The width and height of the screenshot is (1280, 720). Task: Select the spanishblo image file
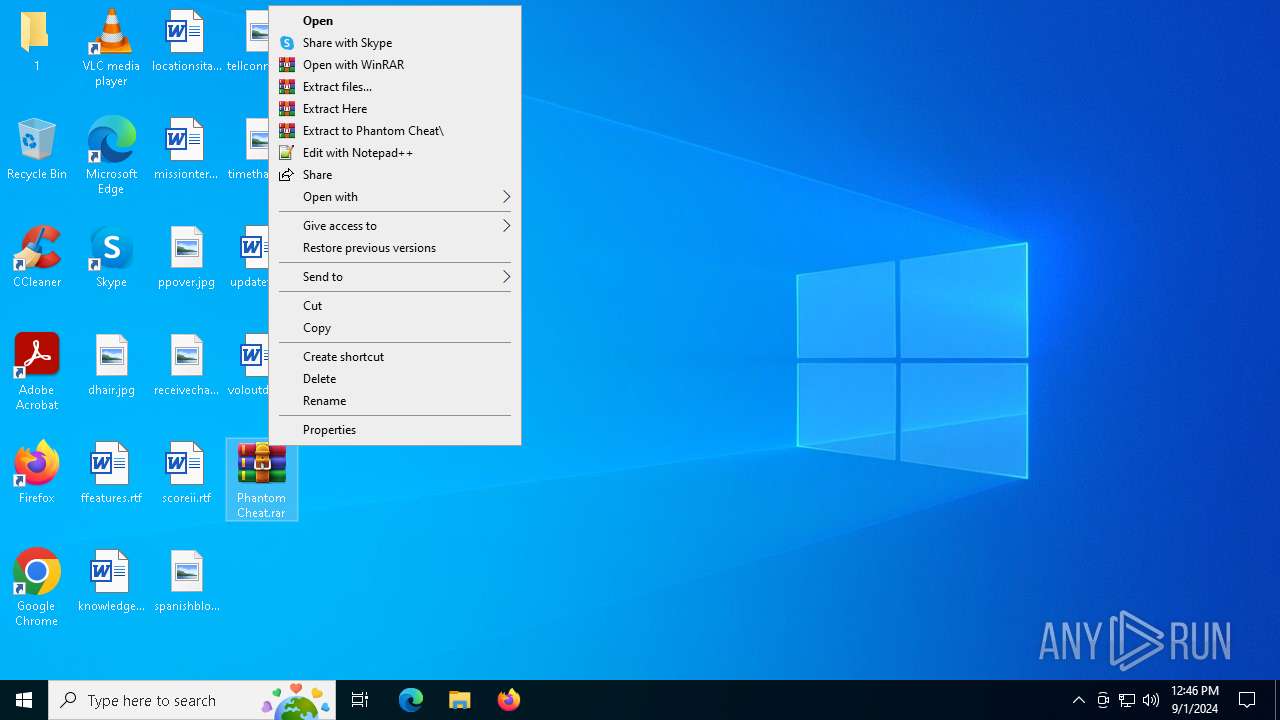coord(186,581)
